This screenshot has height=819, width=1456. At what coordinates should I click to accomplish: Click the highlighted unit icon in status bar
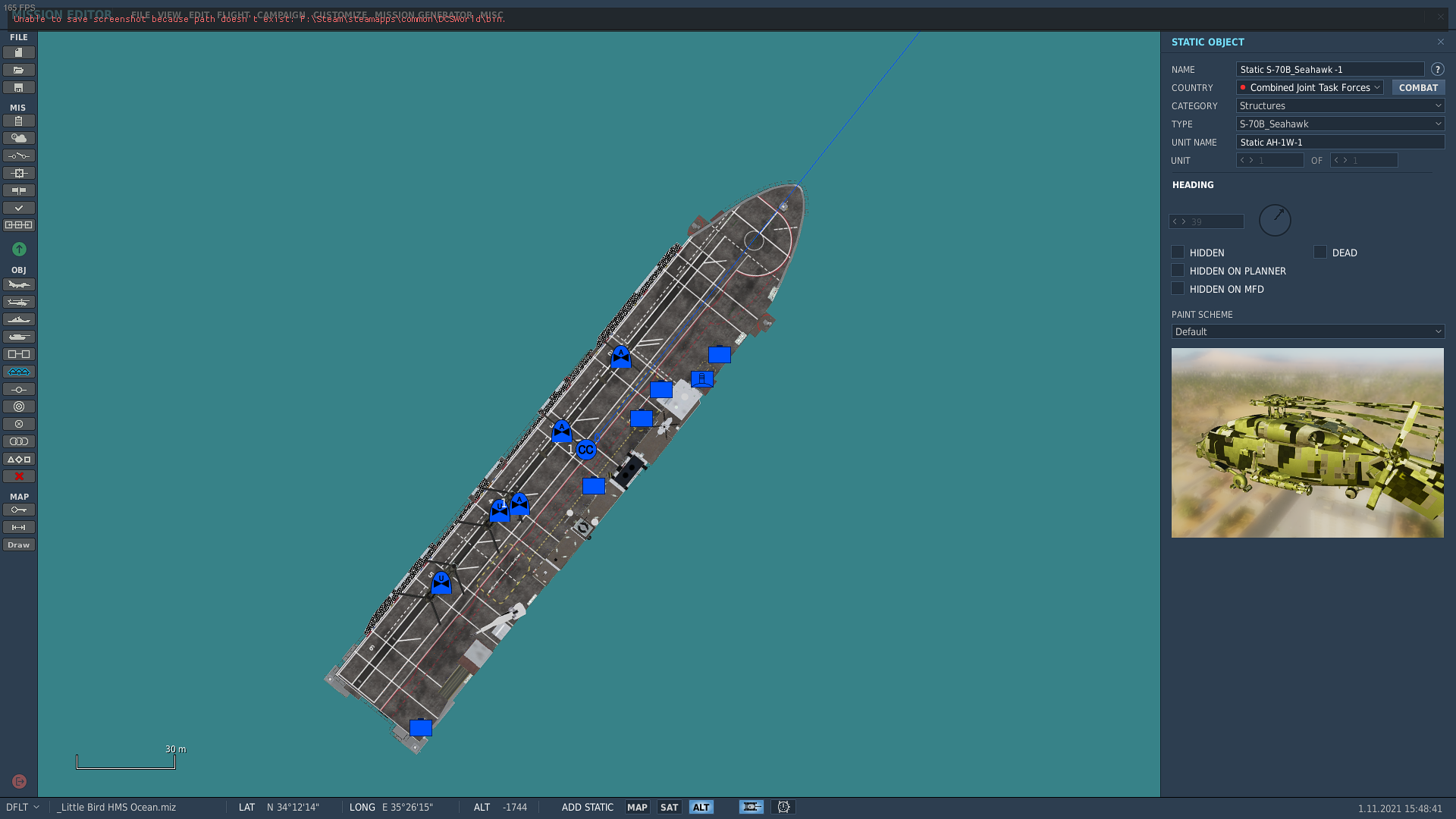(x=752, y=807)
